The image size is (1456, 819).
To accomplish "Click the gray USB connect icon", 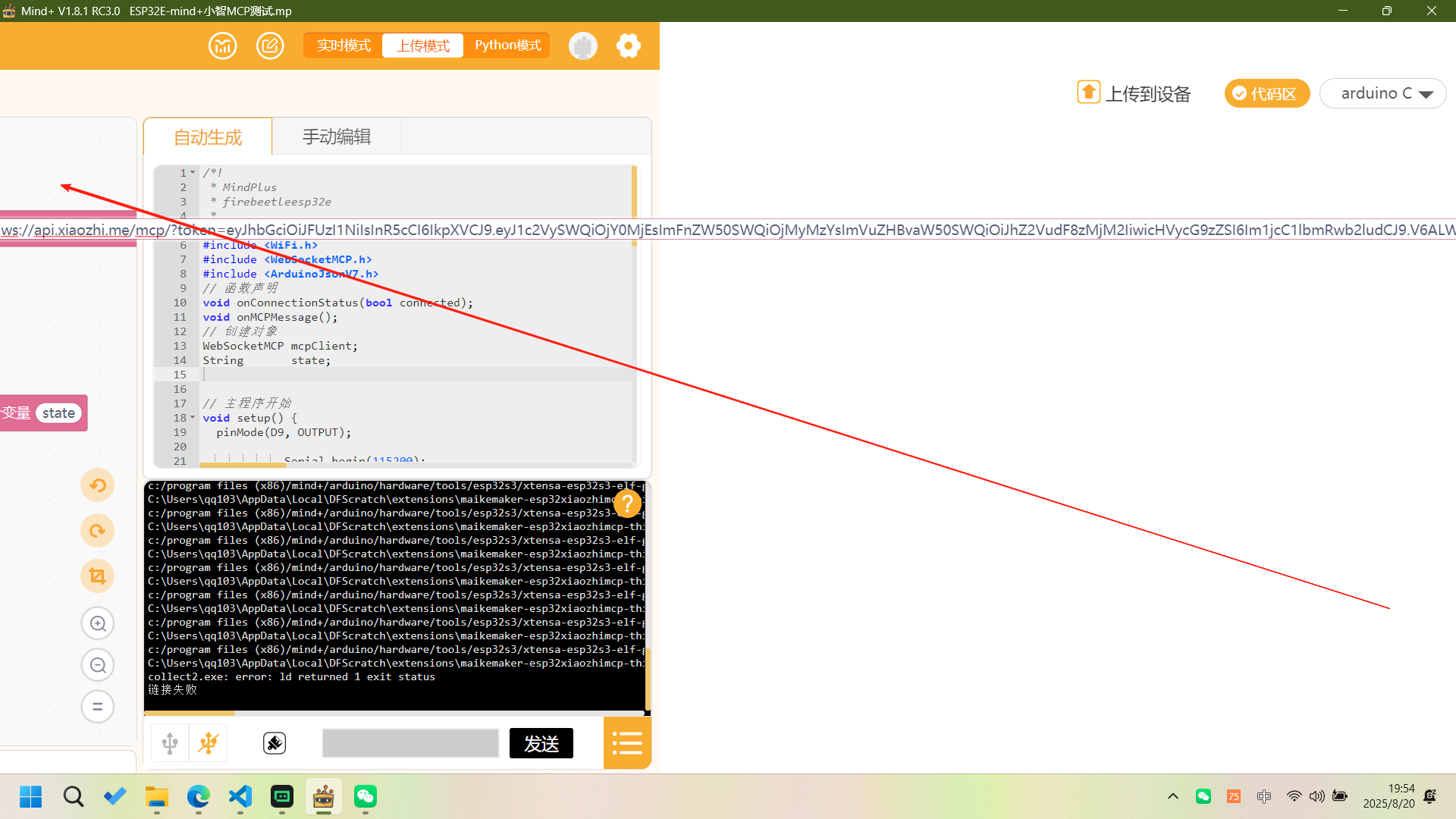I will (170, 743).
